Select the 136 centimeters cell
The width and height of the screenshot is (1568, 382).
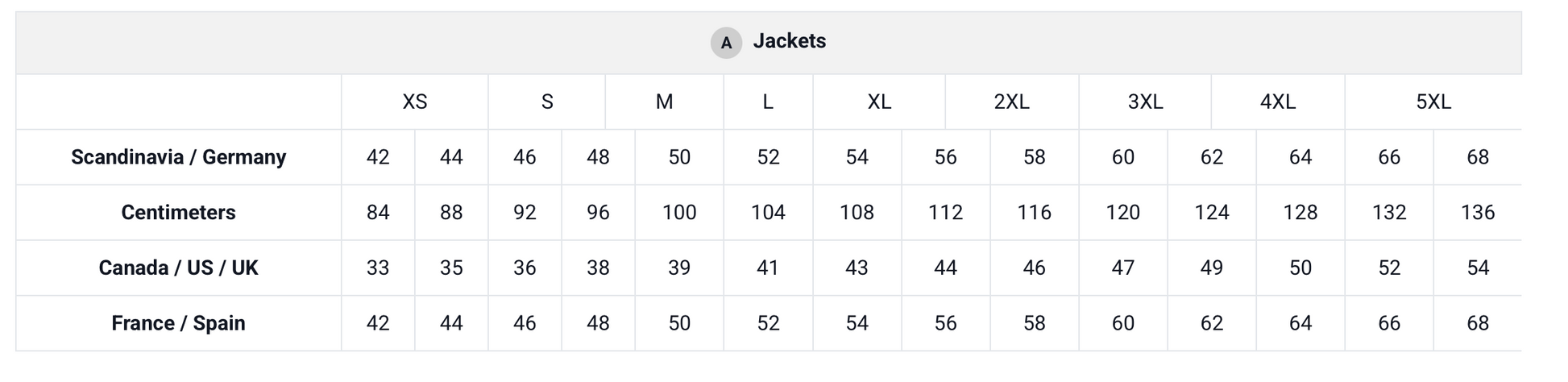[1477, 213]
